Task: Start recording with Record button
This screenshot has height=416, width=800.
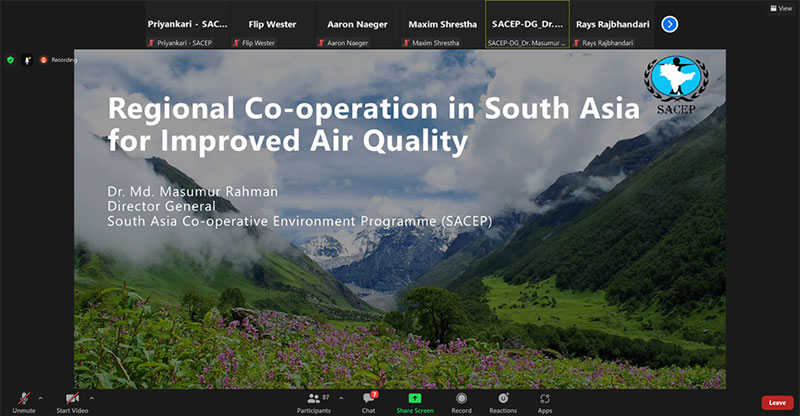Action: click(x=461, y=403)
